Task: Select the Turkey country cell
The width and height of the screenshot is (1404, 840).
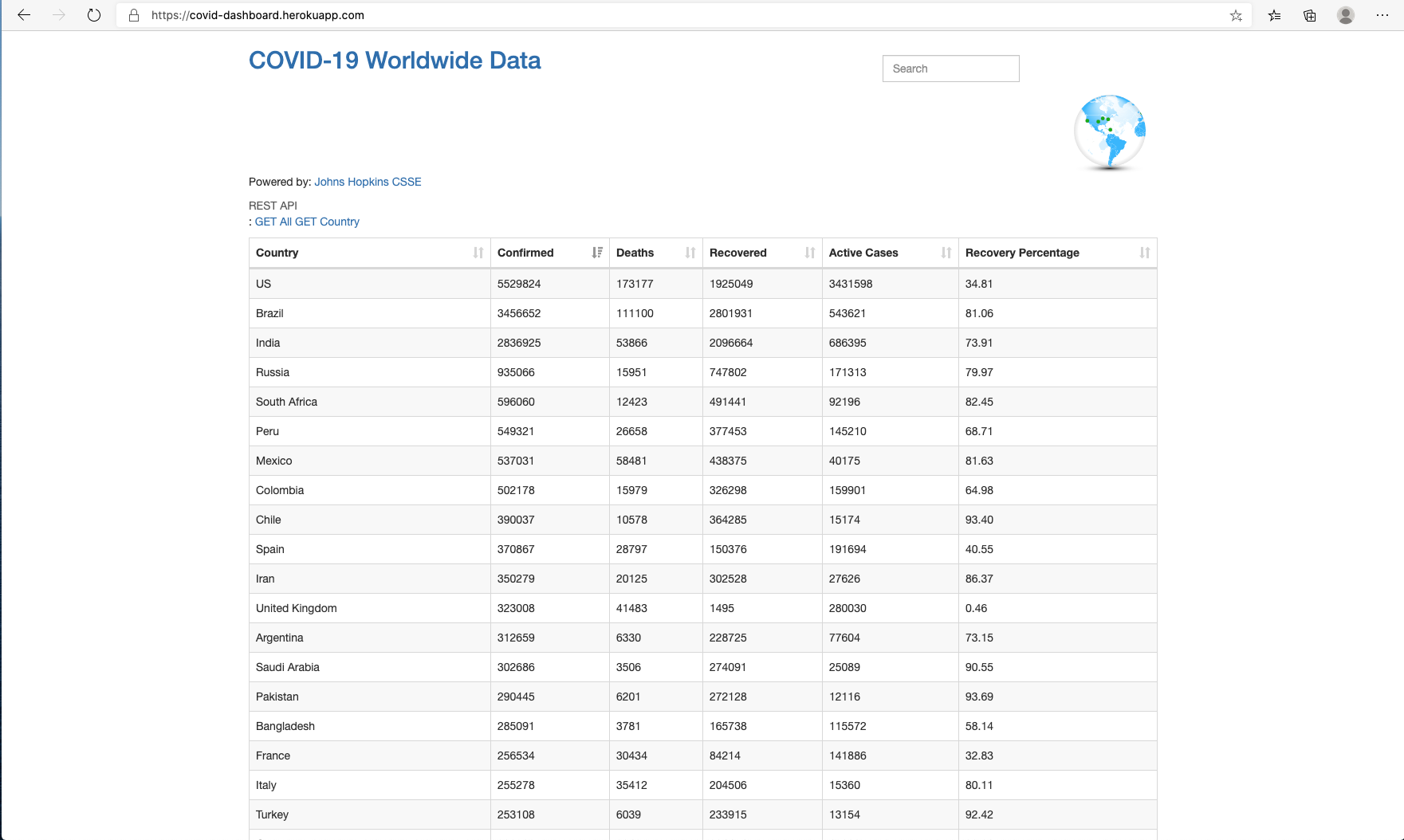Action: [370, 814]
